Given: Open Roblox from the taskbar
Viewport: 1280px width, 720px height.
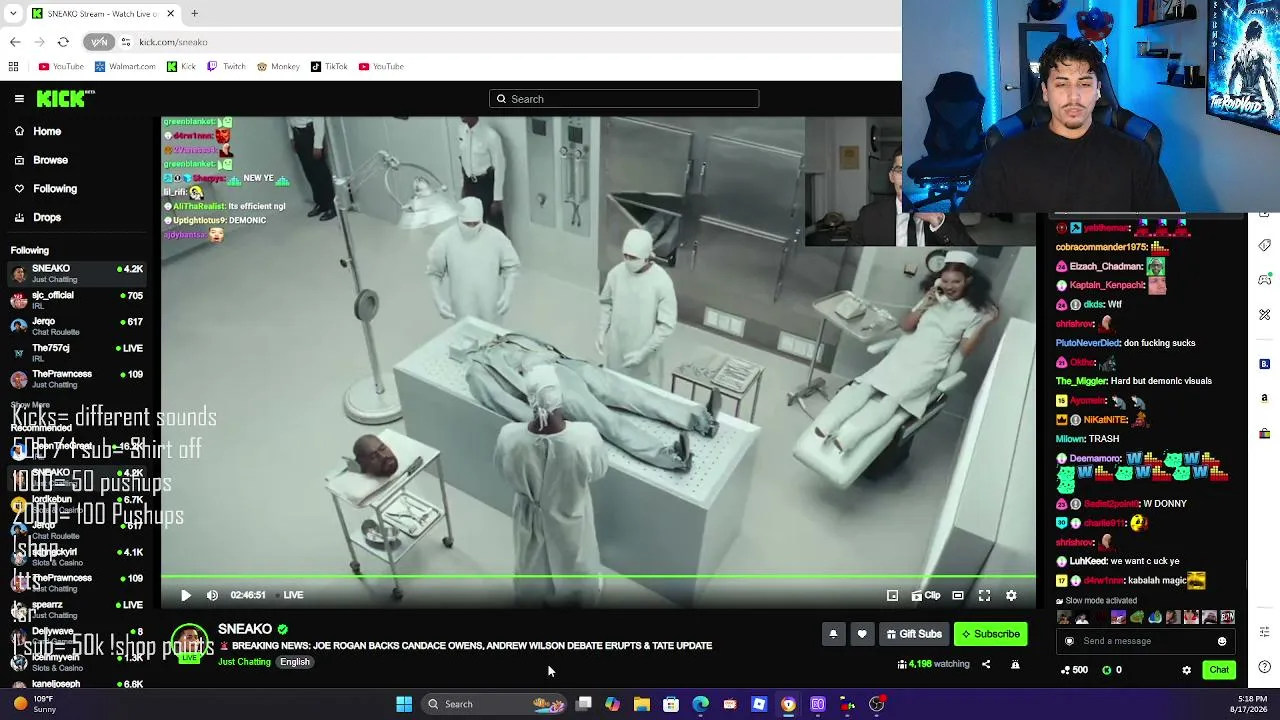Looking at the screenshot, I should pyautogui.click(x=759, y=704).
